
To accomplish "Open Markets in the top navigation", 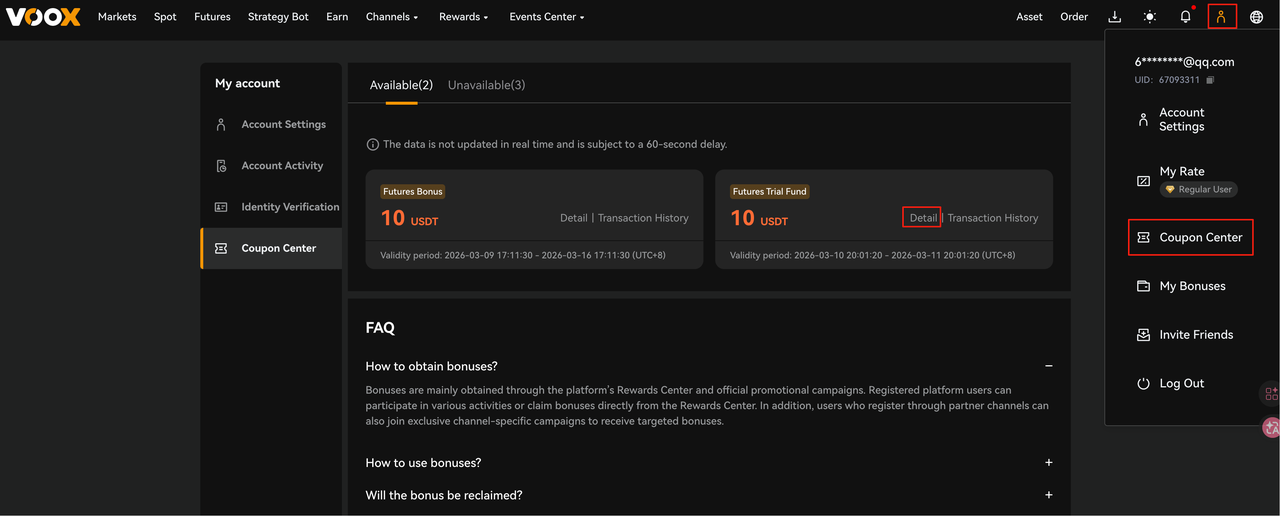I will click(x=117, y=17).
